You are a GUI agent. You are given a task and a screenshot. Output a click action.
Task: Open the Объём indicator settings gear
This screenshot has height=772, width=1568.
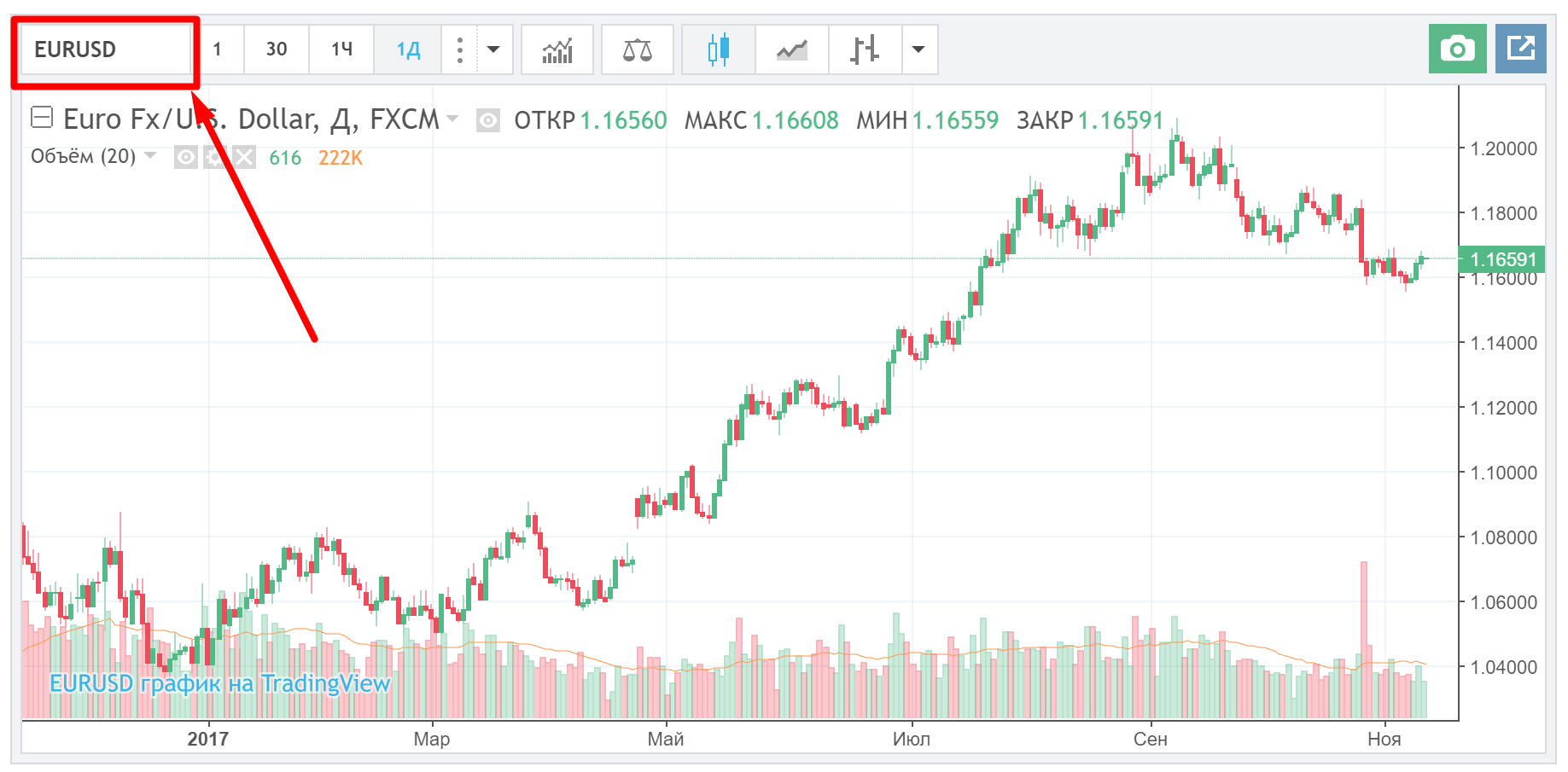[x=215, y=158]
